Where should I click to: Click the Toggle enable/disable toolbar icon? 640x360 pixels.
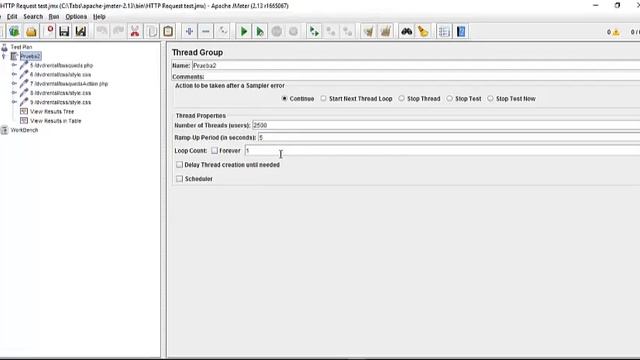(222, 31)
